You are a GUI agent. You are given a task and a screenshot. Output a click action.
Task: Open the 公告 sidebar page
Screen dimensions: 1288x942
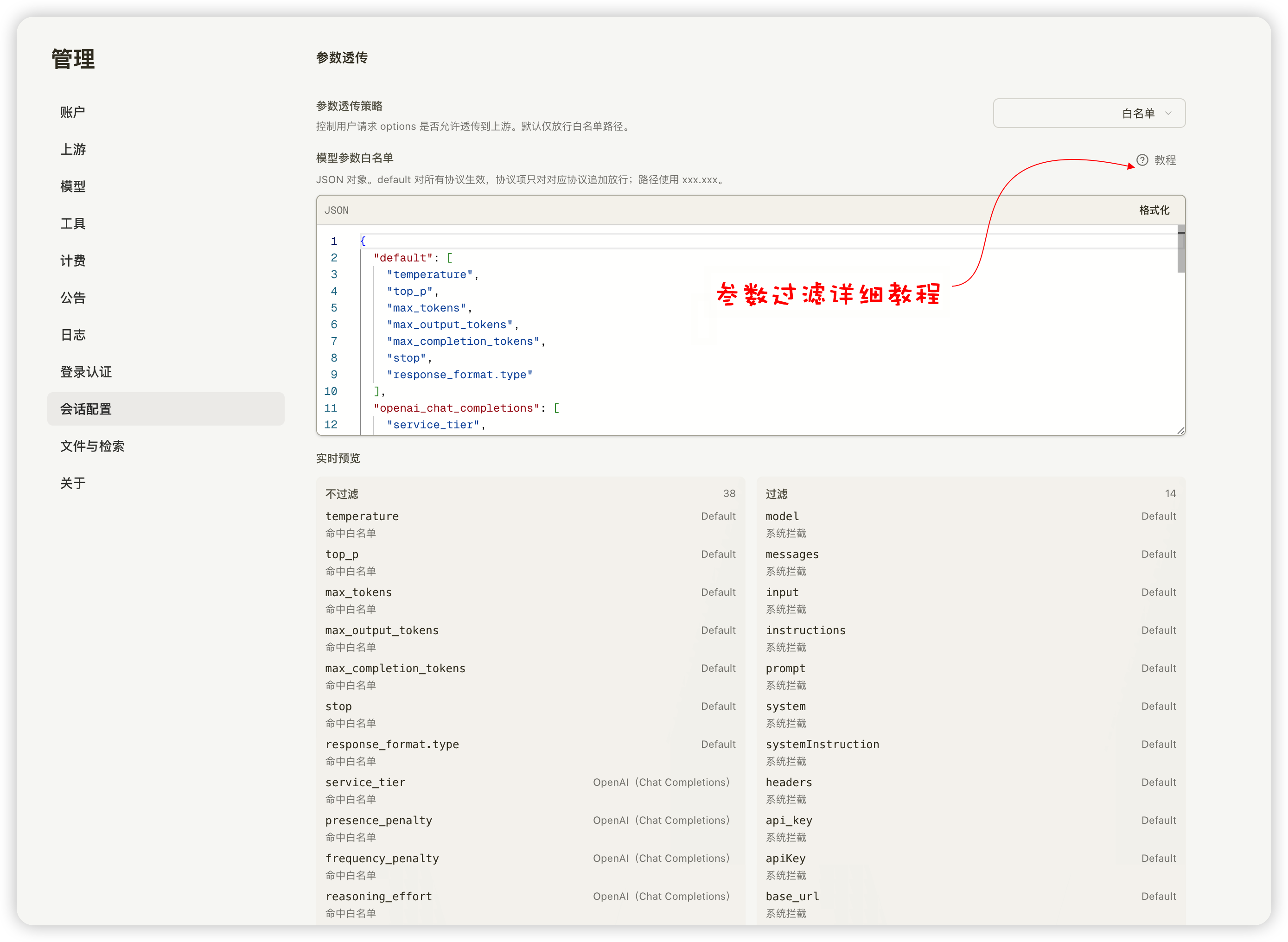(x=166, y=298)
